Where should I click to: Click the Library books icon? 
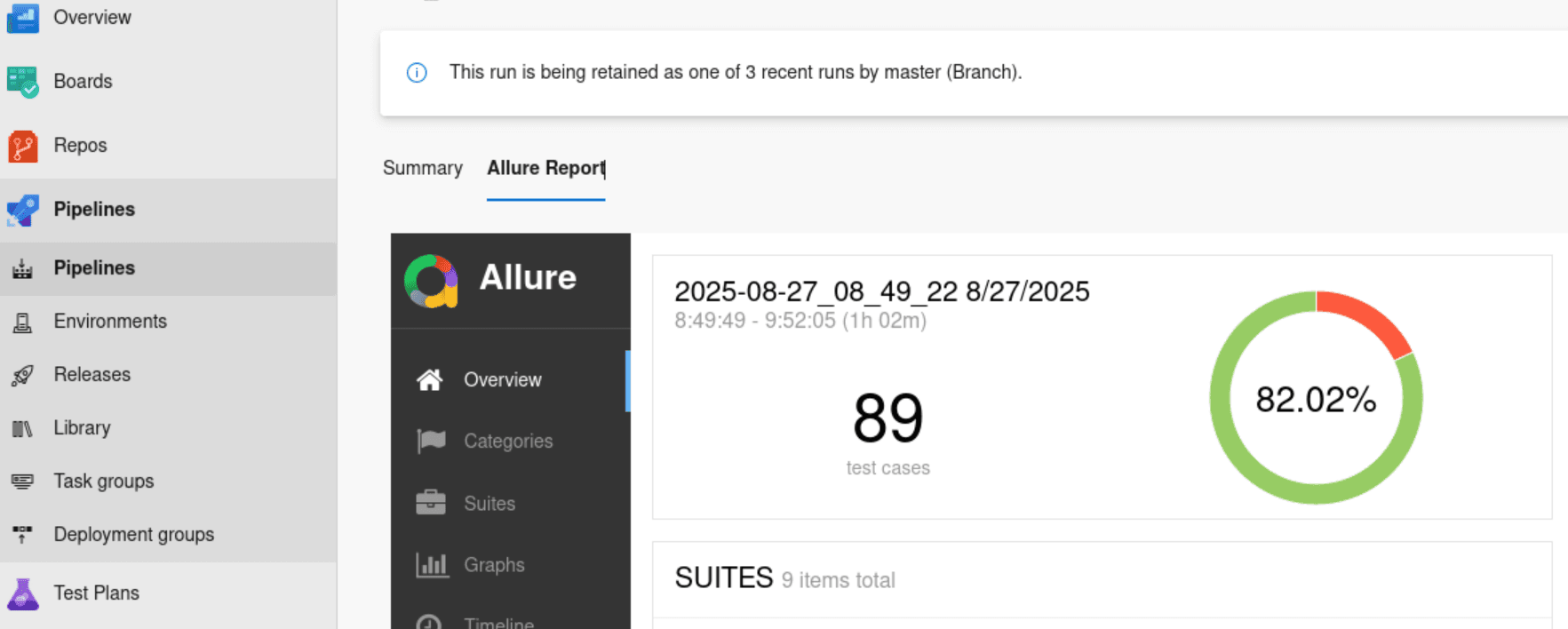coord(23,428)
